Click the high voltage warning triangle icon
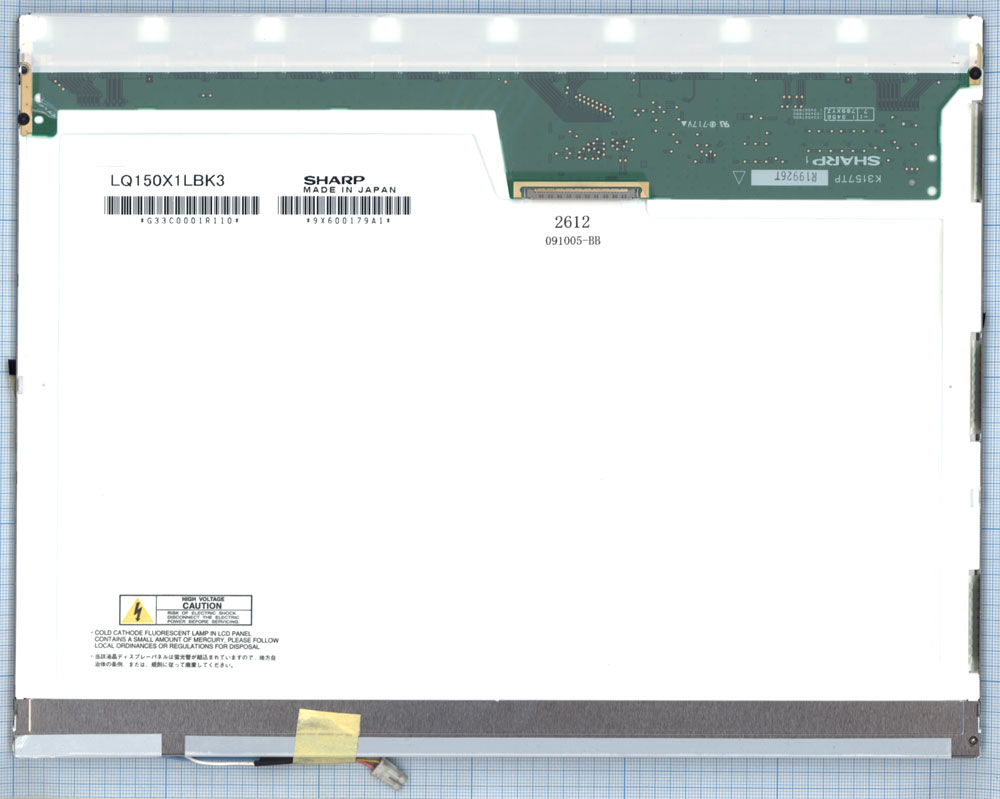Image resolution: width=1000 pixels, height=799 pixels. 137,611
